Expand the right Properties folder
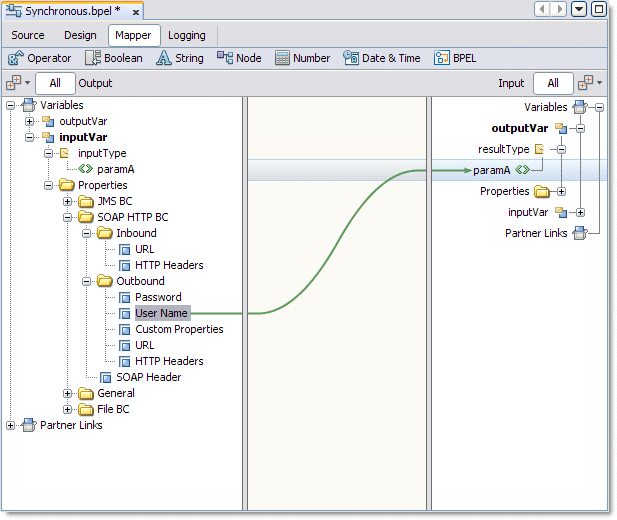 point(562,192)
